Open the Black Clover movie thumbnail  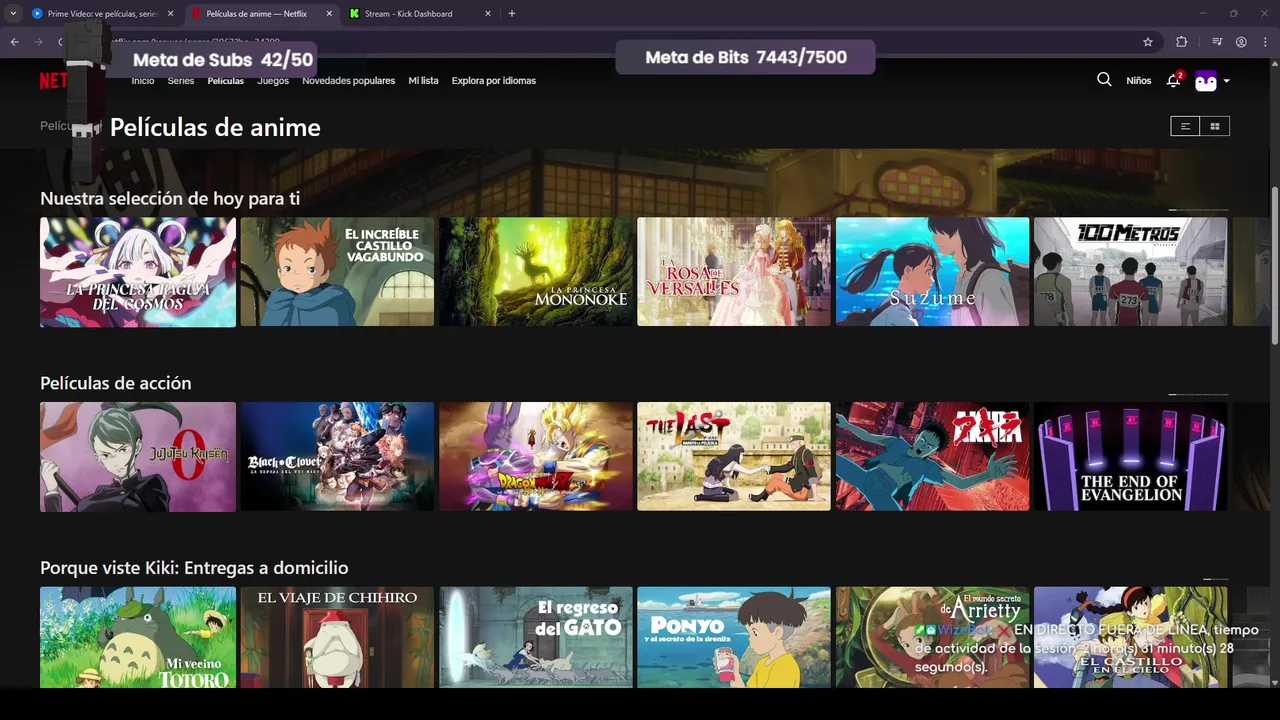(x=337, y=457)
